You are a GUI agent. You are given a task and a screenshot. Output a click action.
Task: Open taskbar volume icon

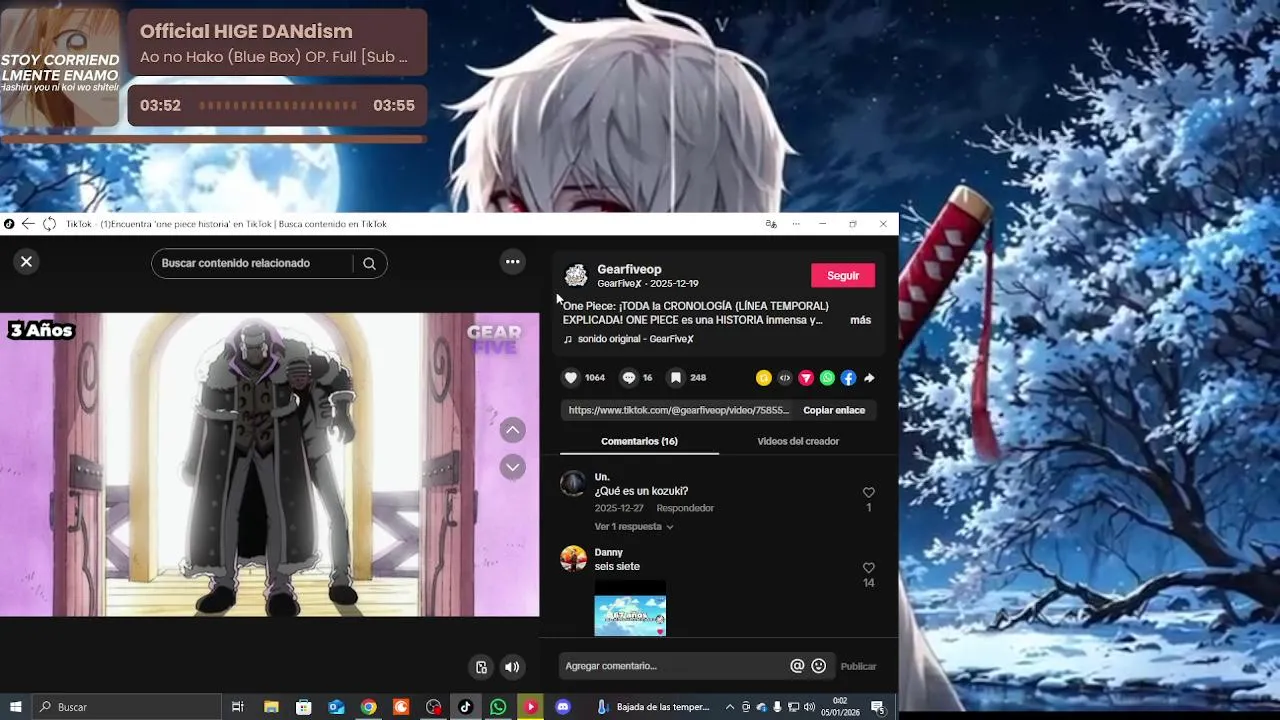pos(809,707)
